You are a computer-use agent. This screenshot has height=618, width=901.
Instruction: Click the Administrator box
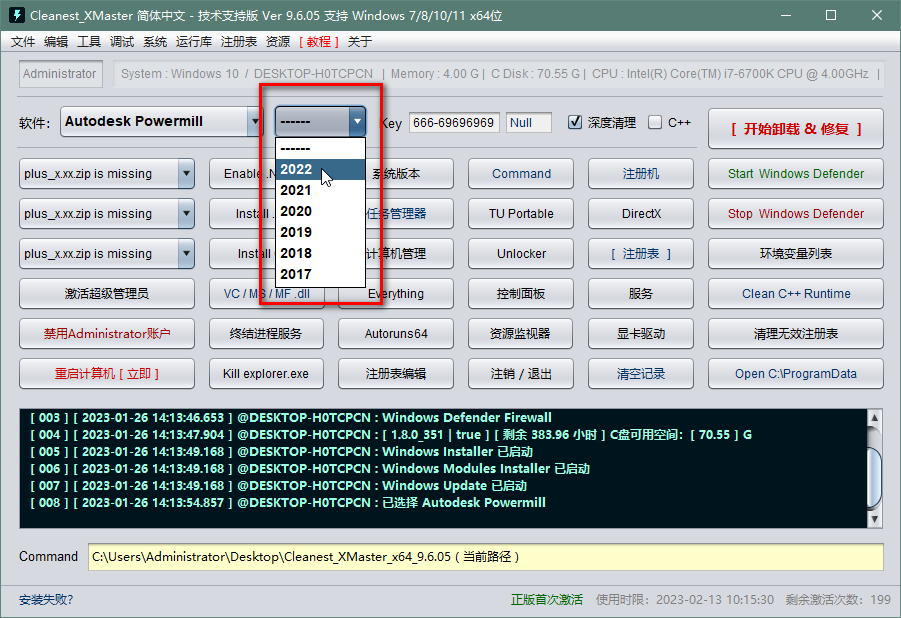click(x=60, y=74)
